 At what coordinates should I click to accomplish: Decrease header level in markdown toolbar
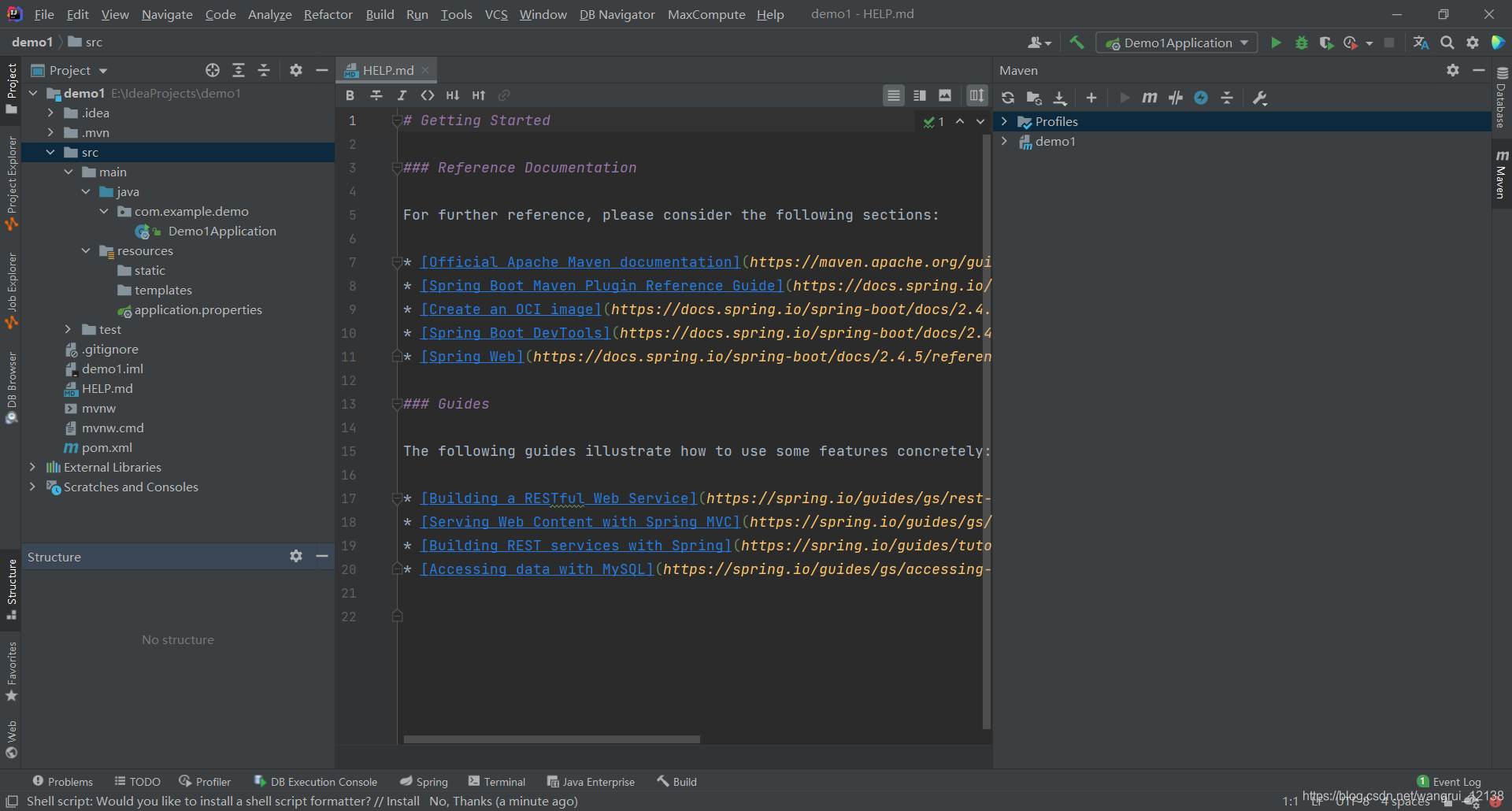point(453,95)
